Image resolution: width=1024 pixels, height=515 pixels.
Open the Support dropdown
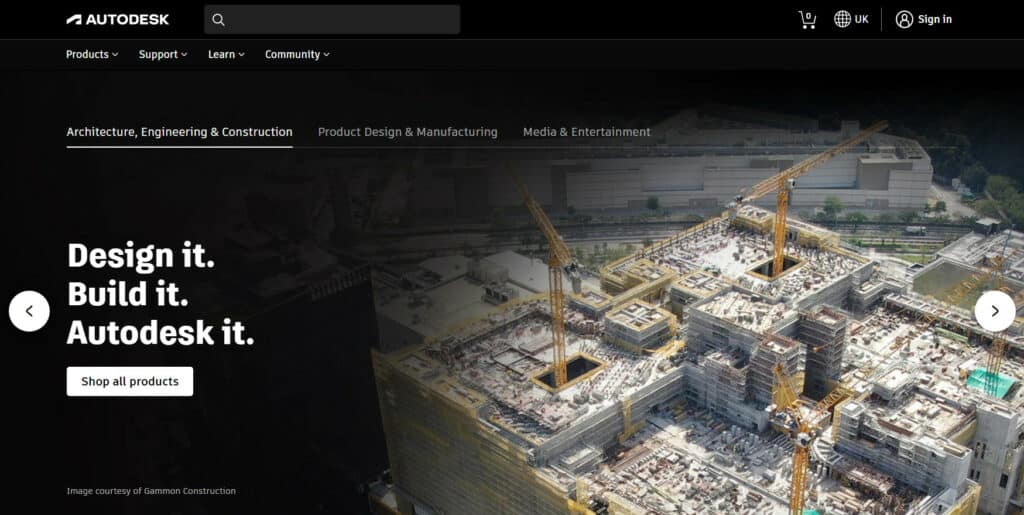coord(163,54)
